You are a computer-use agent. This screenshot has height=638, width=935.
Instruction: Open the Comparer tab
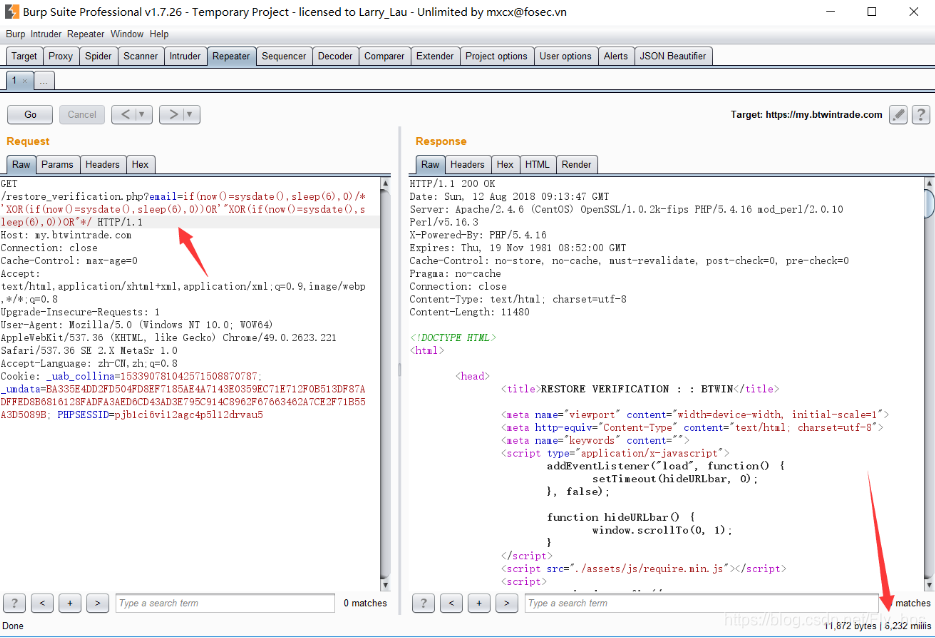[x=384, y=56]
